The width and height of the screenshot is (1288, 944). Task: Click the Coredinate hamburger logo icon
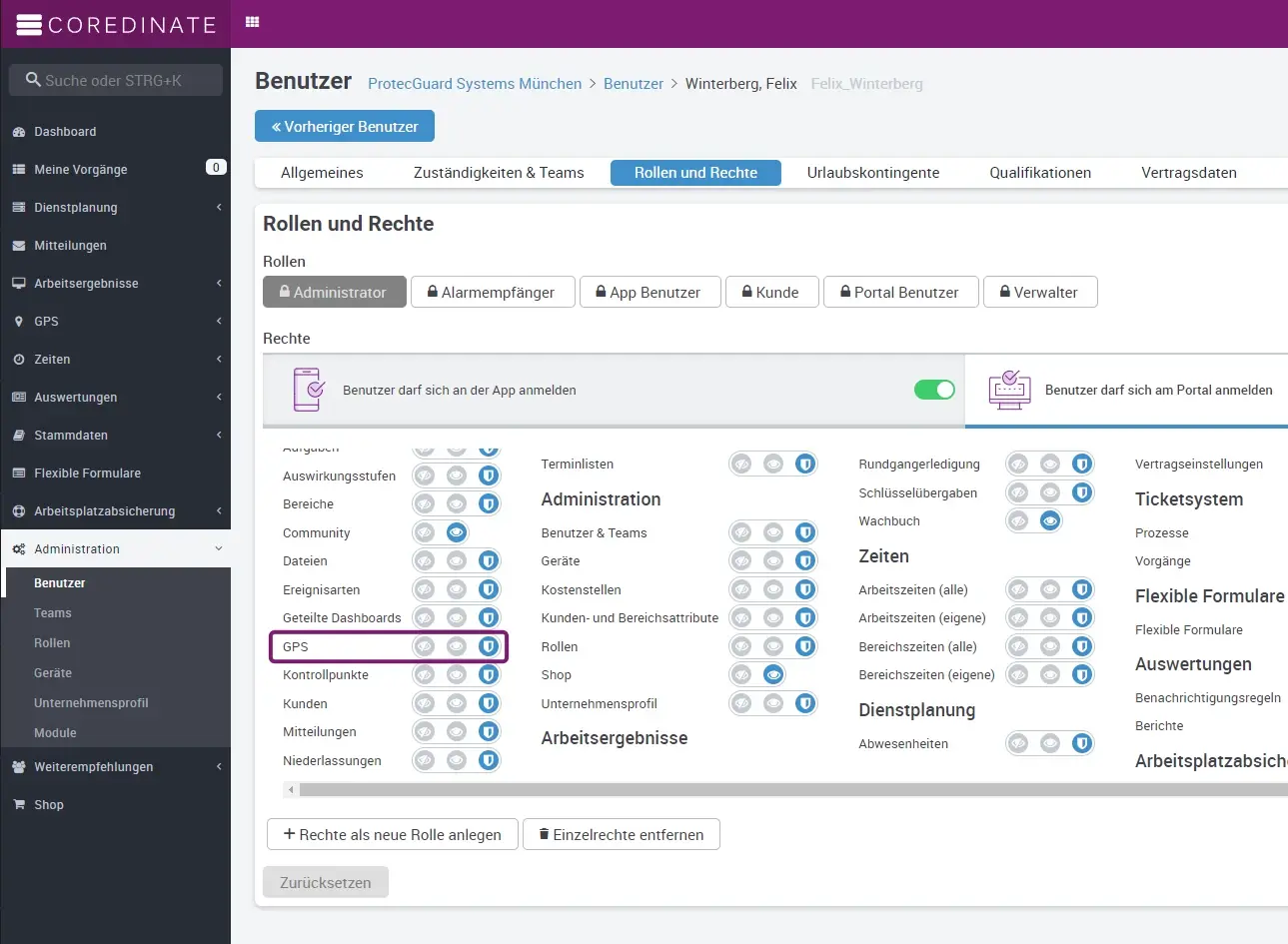pos(29,25)
